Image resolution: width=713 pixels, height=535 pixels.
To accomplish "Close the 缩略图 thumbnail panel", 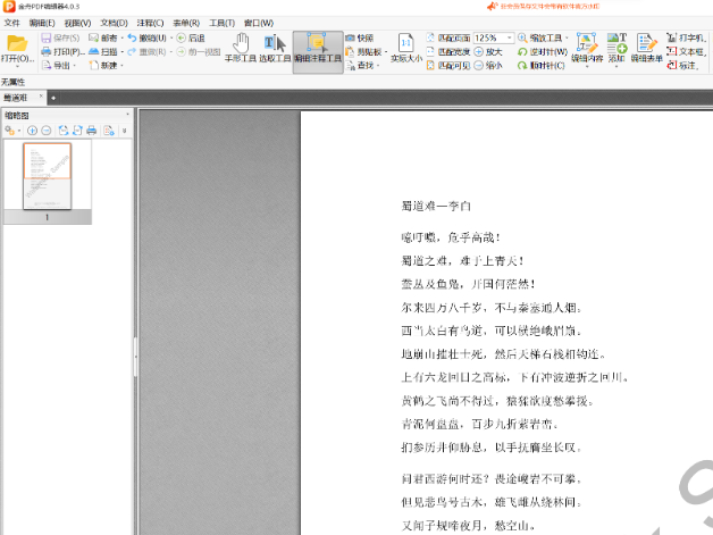I will click(127, 114).
